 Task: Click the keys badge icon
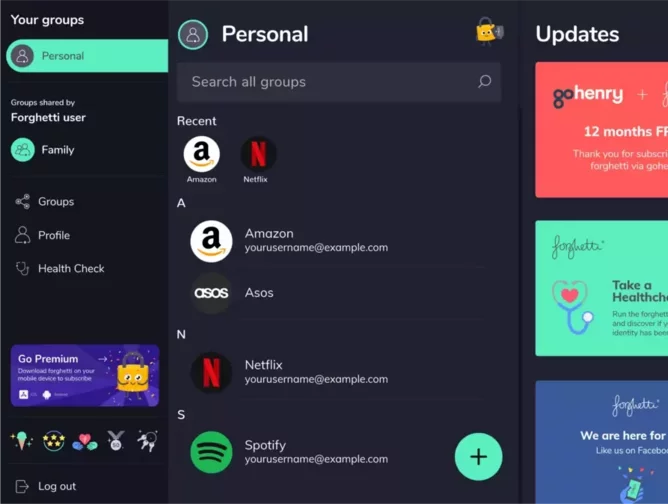click(147, 441)
